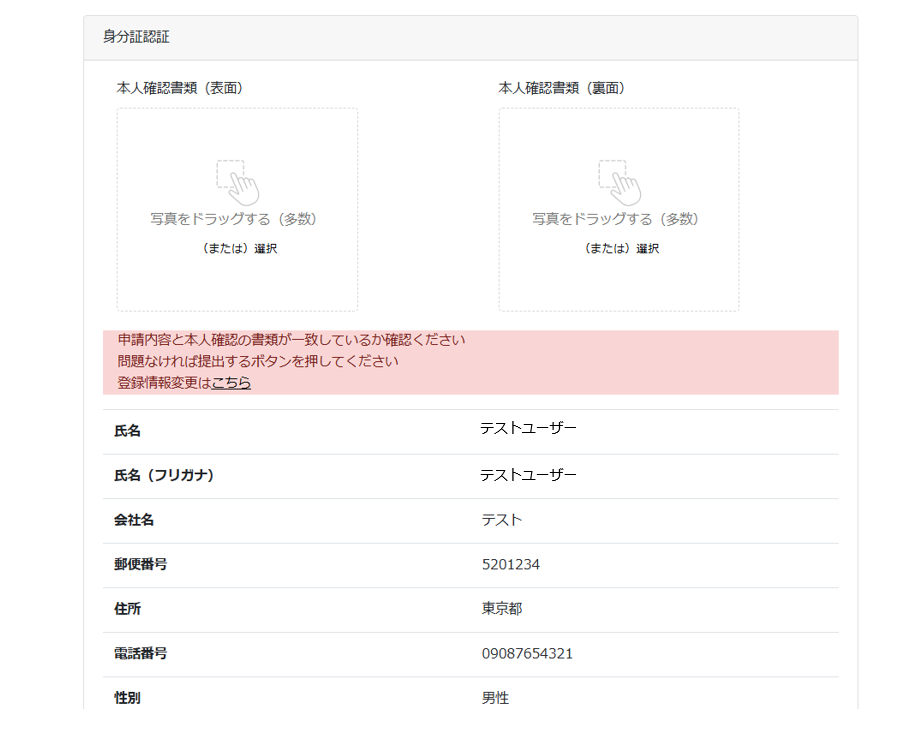923x737 pixels.
Task: Click the 電話番号 row label
Action: (x=141, y=654)
